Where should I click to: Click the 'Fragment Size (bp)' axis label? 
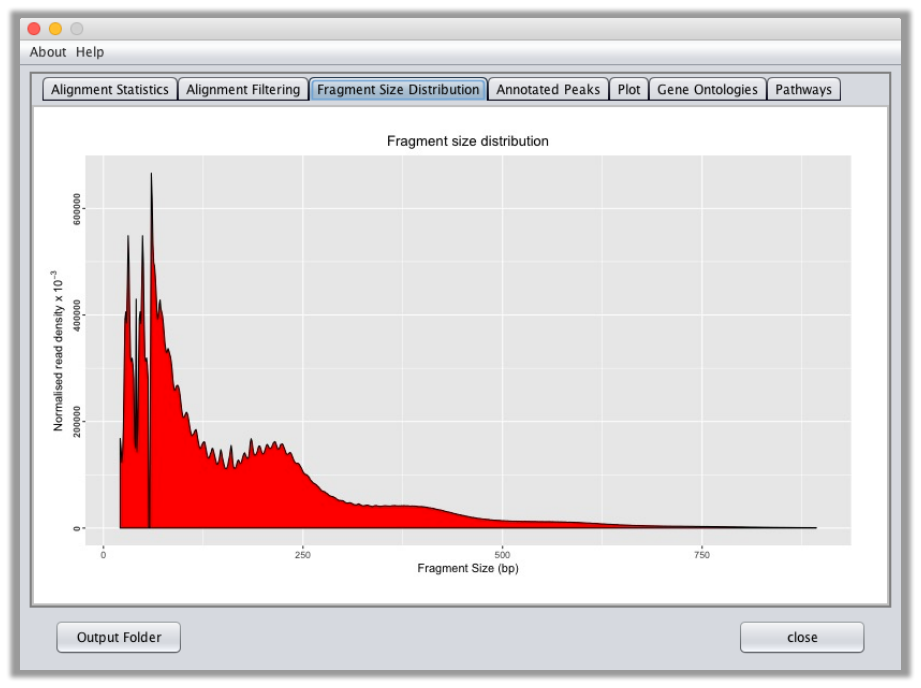pos(468,568)
